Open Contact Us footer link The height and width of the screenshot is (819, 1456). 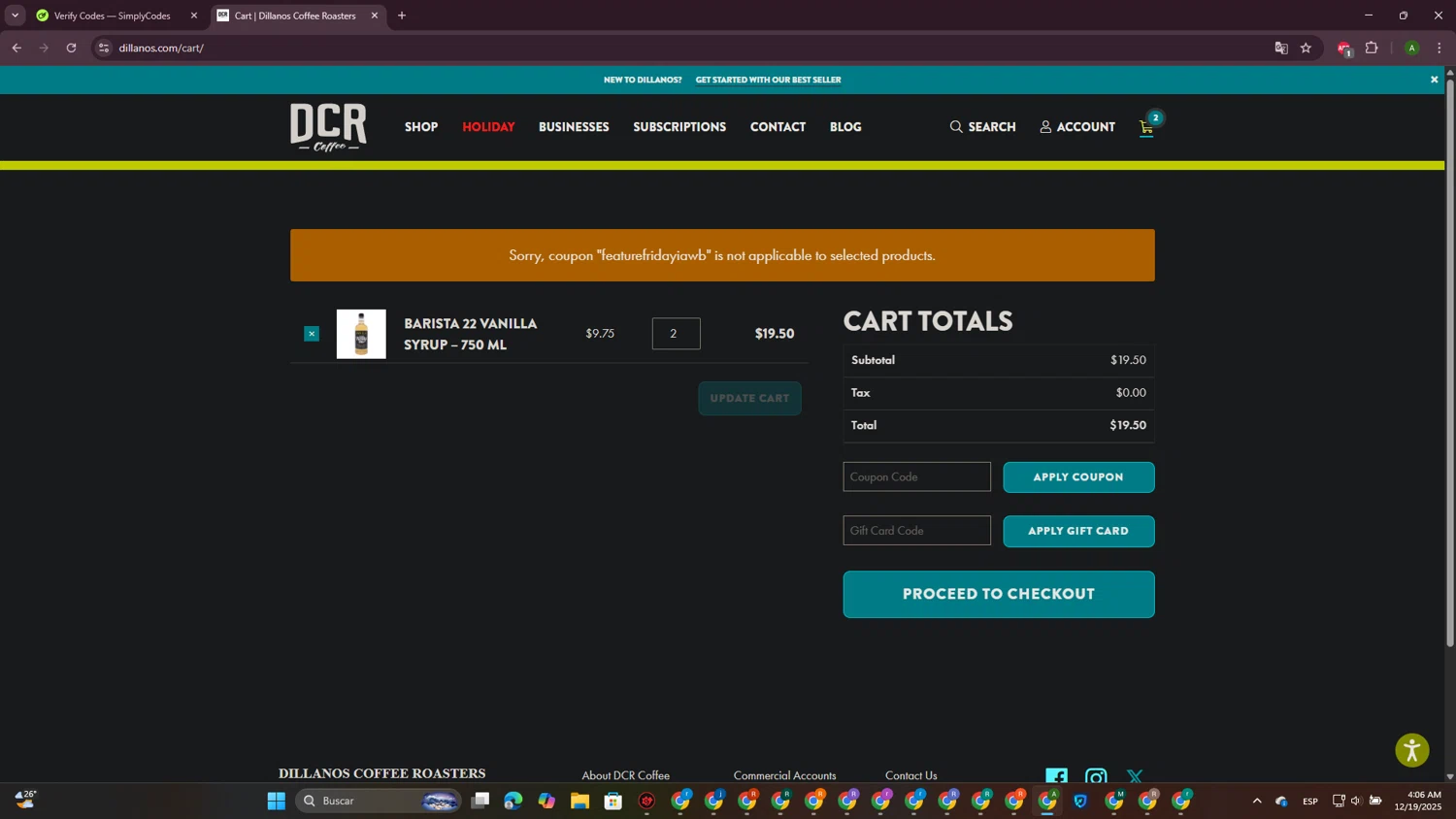tap(911, 775)
